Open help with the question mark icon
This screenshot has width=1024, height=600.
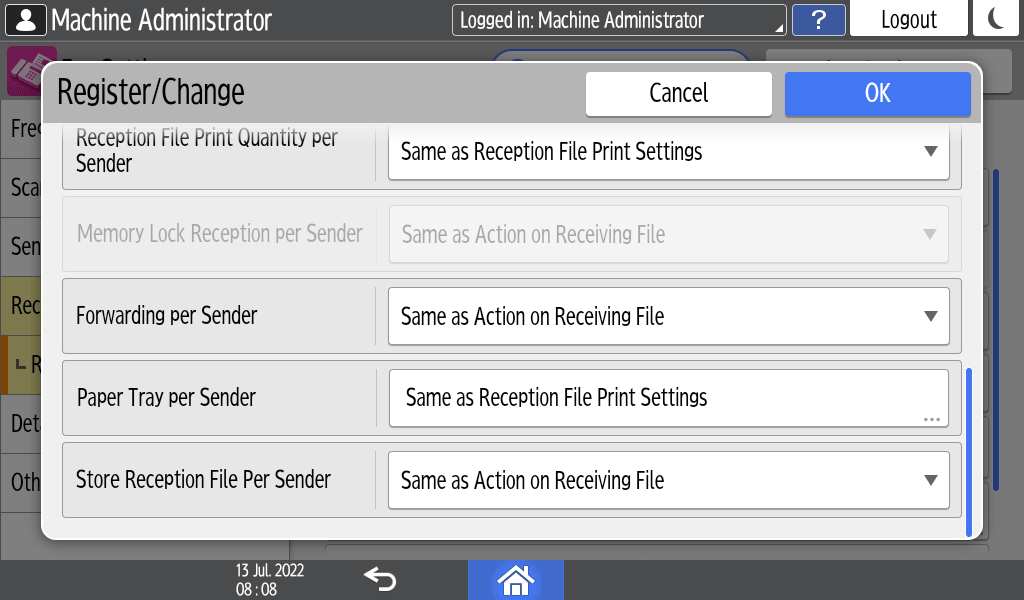tap(818, 19)
